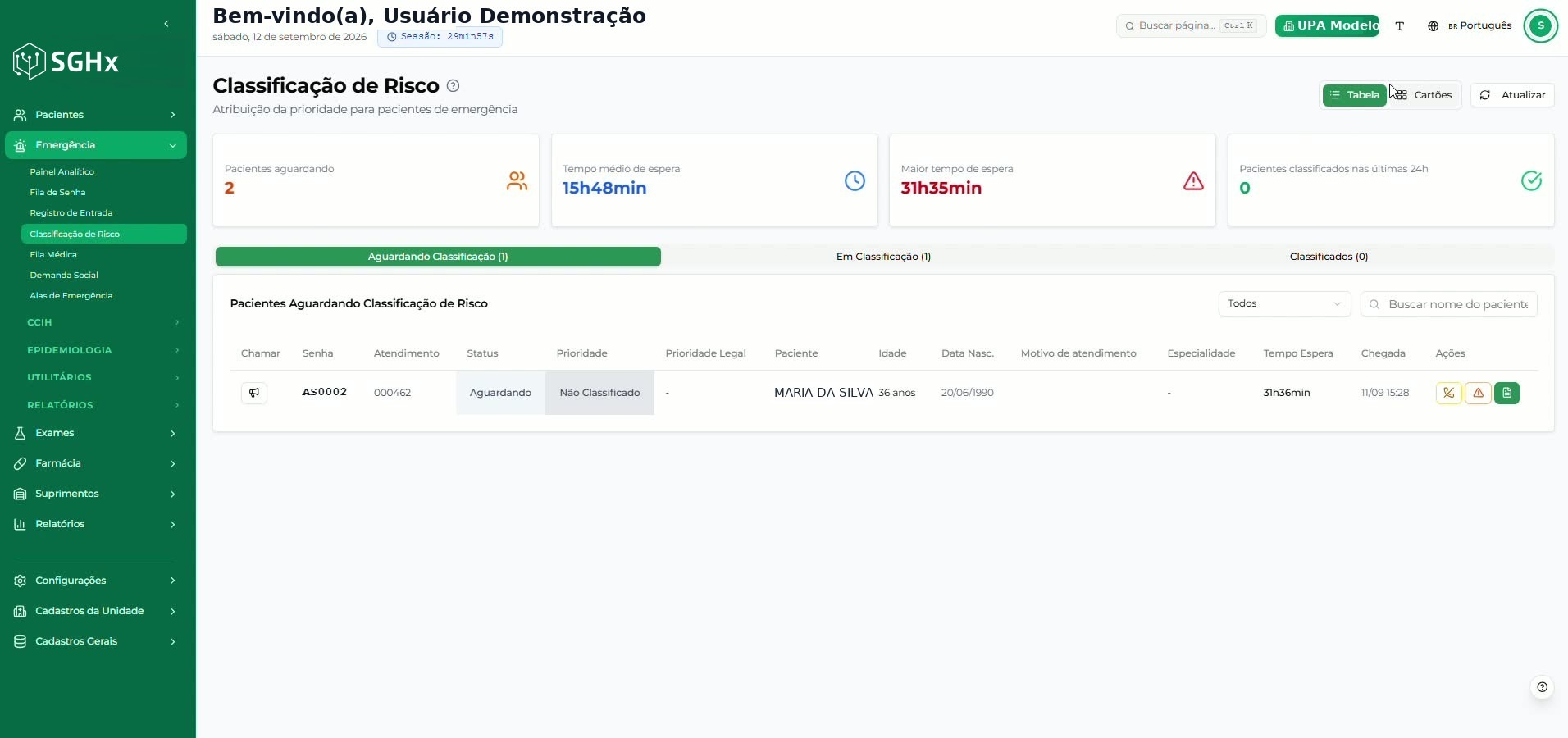This screenshot has height=738, width=1568.
Task: Select the Aguardando Classificação (1) tab
Action: [x=438, y=257]
